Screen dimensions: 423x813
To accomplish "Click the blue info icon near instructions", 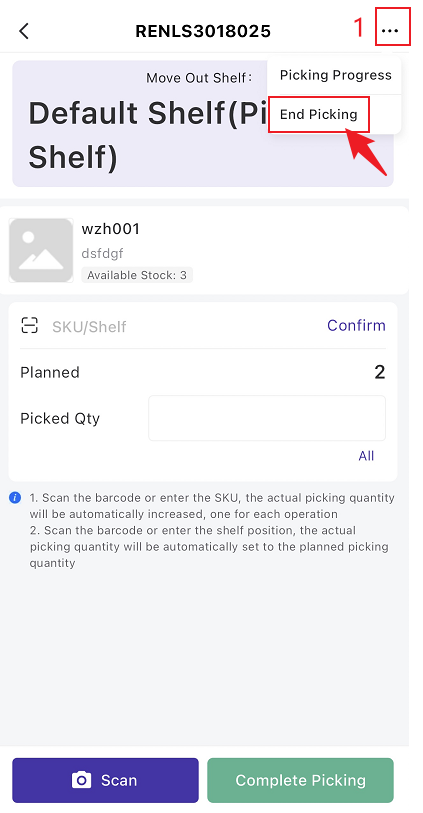I will coord(15,498).
